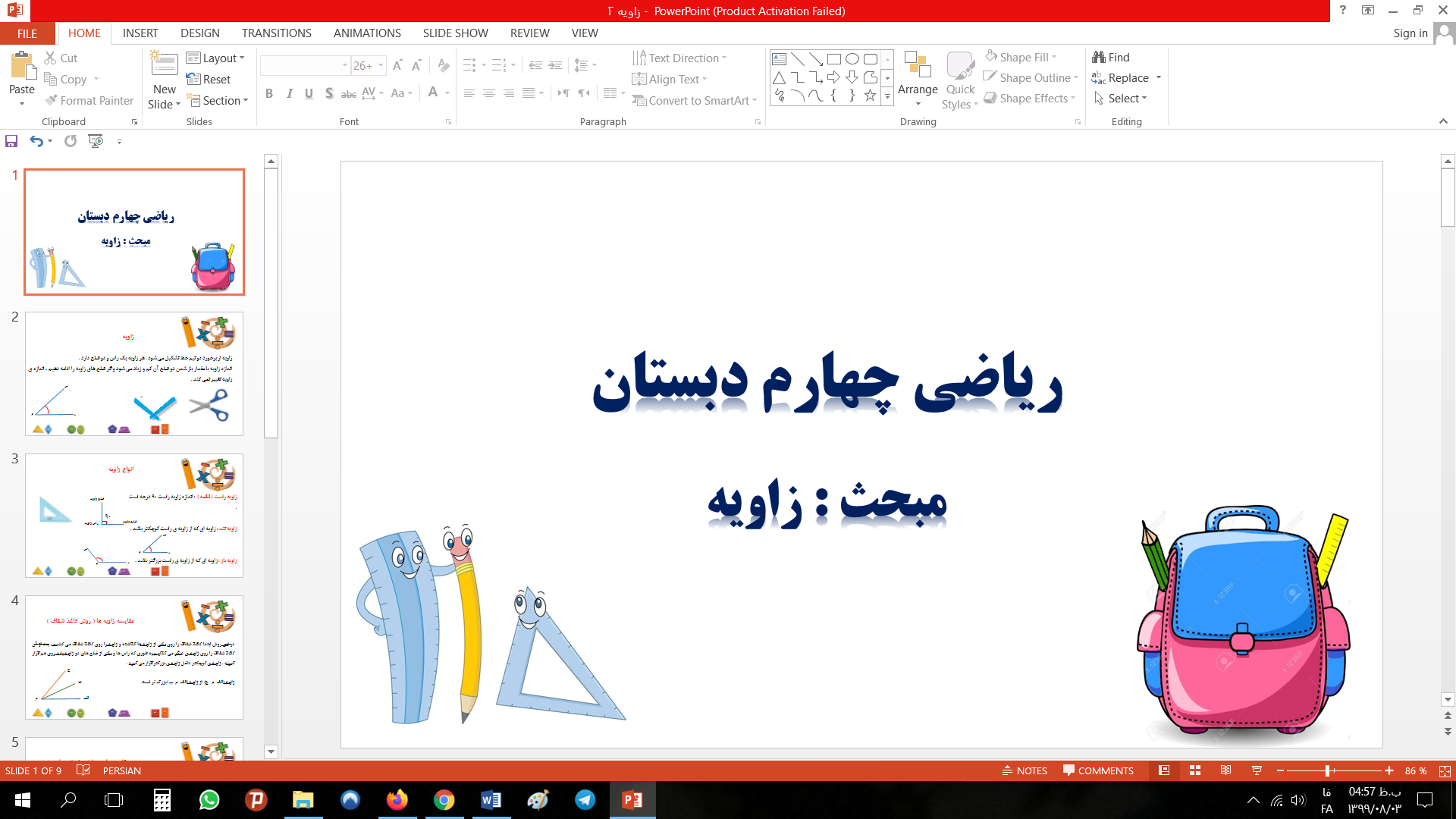Viewport: 1456px width, 819px height.
Task: Click the Undo arrow icon
Action: tap(36, 141)
